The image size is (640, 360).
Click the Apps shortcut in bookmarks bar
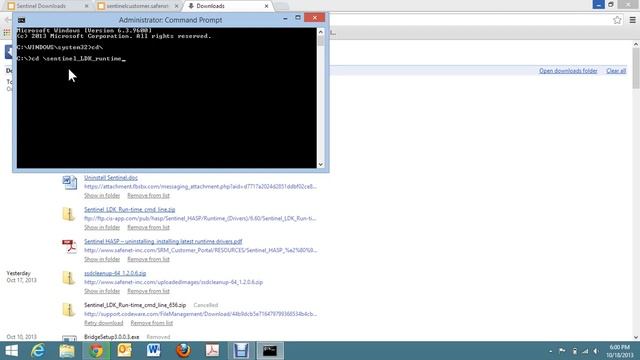pos(7,32)
